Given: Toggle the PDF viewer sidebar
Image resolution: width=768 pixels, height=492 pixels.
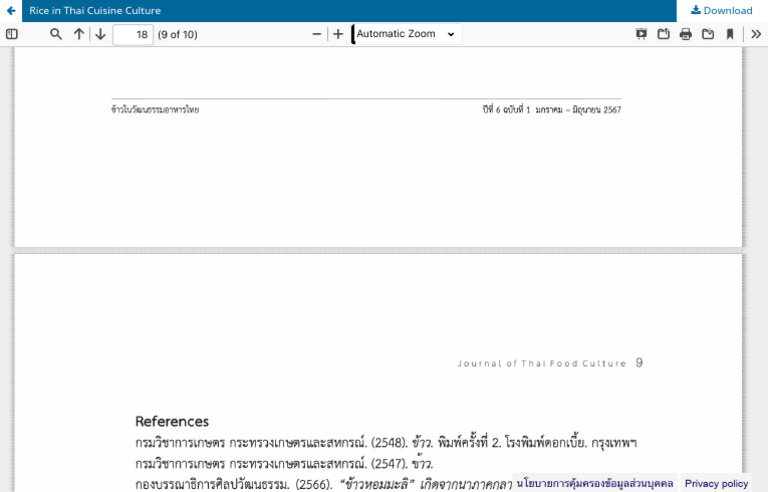Looking at the screenshot, I should 12,34.
